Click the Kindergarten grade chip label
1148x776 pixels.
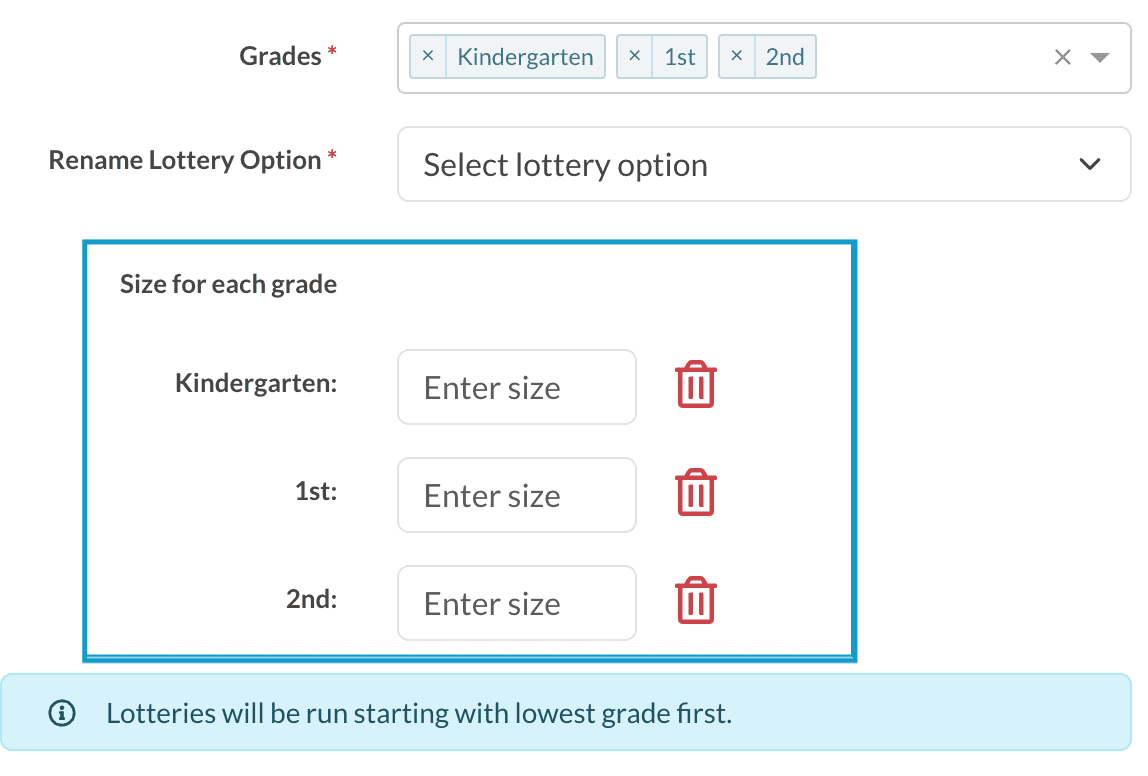tap(525, 57)
